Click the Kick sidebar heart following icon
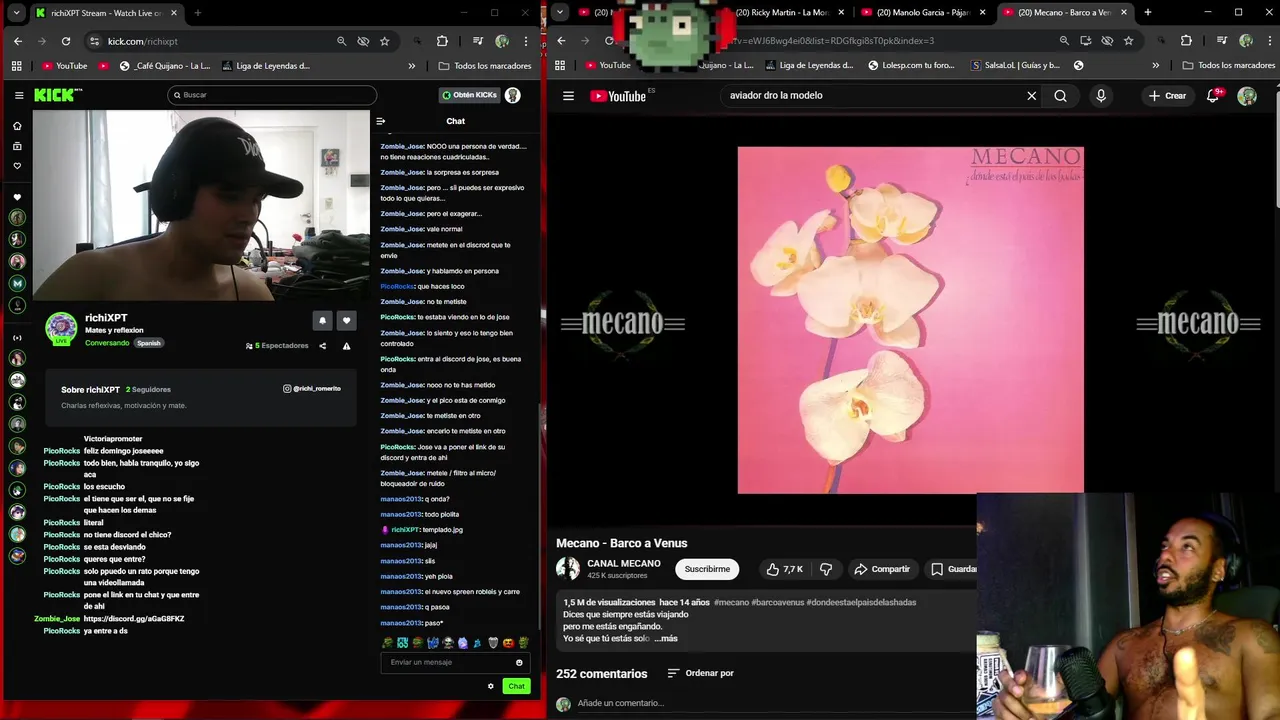Screen dimensions: 1280x720 click(17, 166)
